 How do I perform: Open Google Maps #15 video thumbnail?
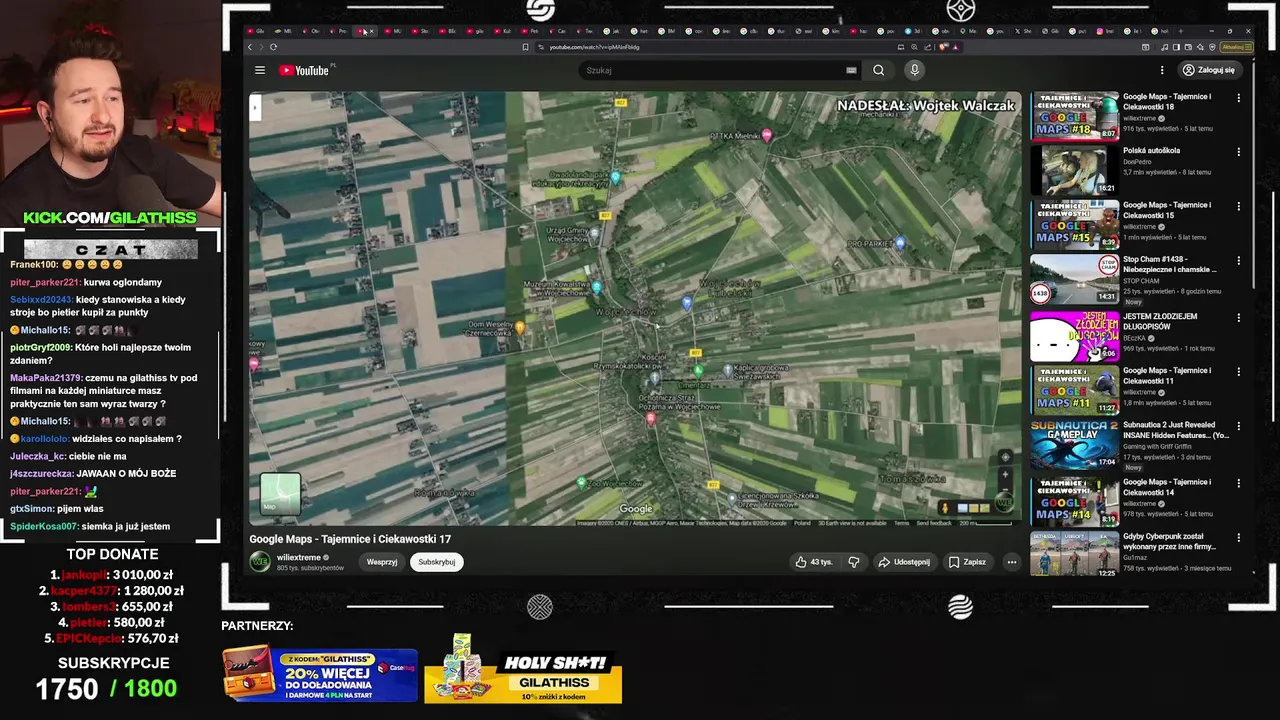click(1075, 225)
